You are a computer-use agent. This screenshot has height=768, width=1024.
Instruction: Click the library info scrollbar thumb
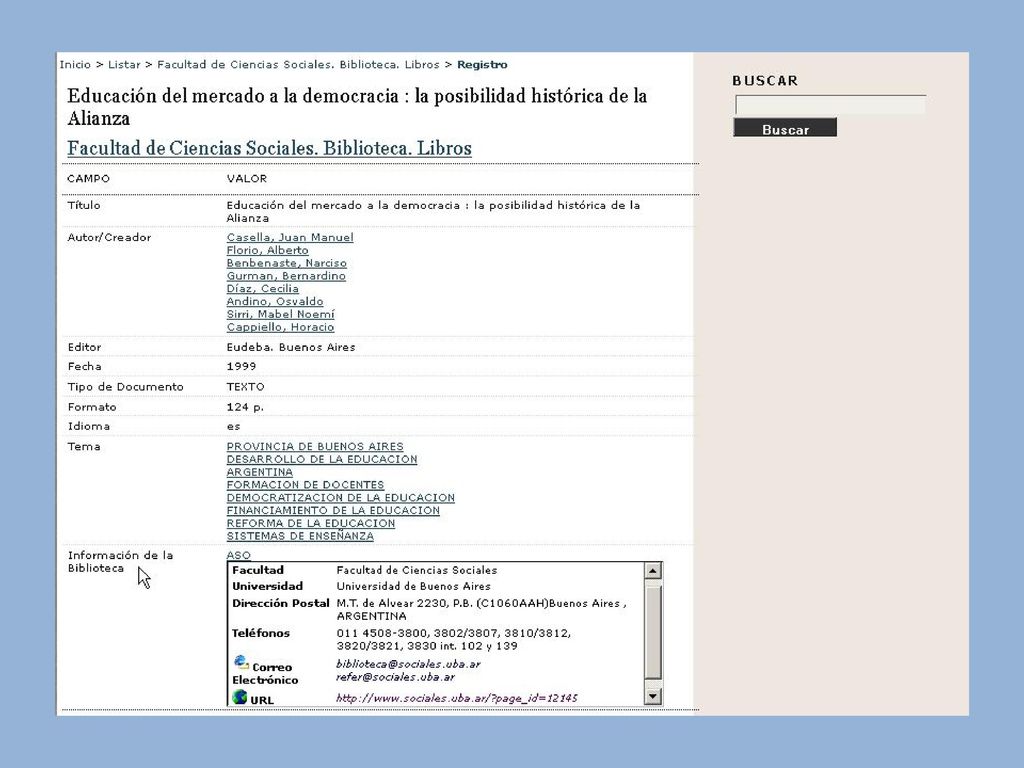tap(652, 632)
